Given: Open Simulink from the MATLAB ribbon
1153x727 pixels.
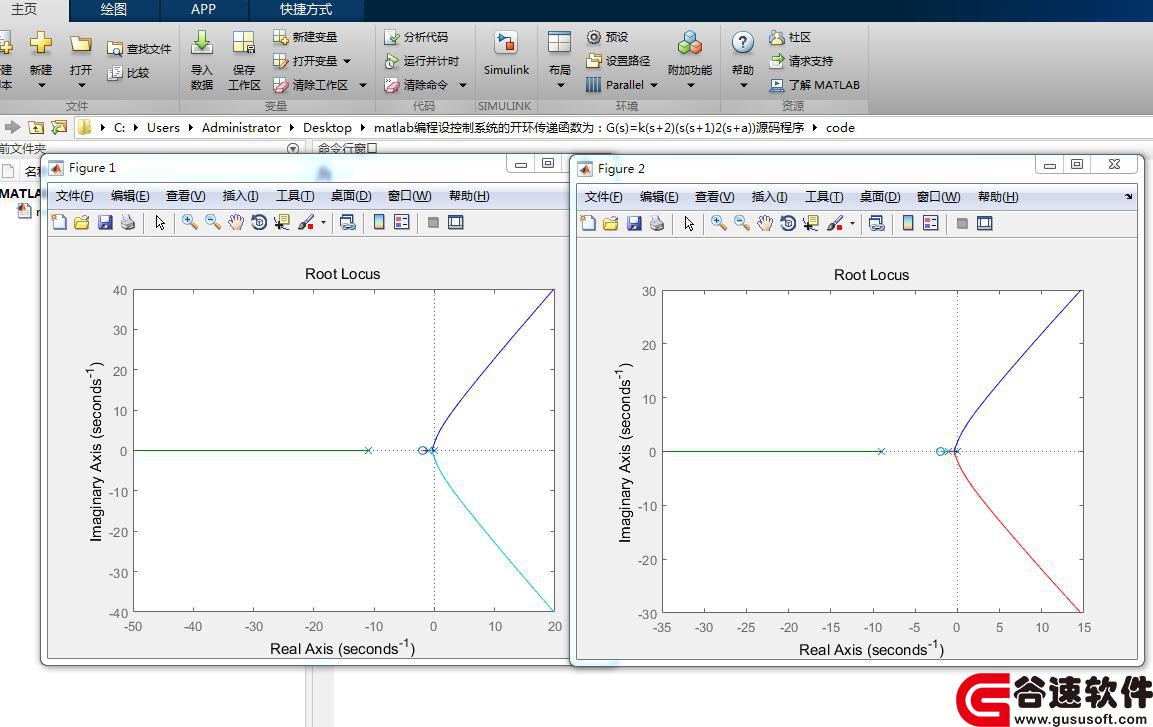Looking at the screenshot, I should [x=506, y=54].
